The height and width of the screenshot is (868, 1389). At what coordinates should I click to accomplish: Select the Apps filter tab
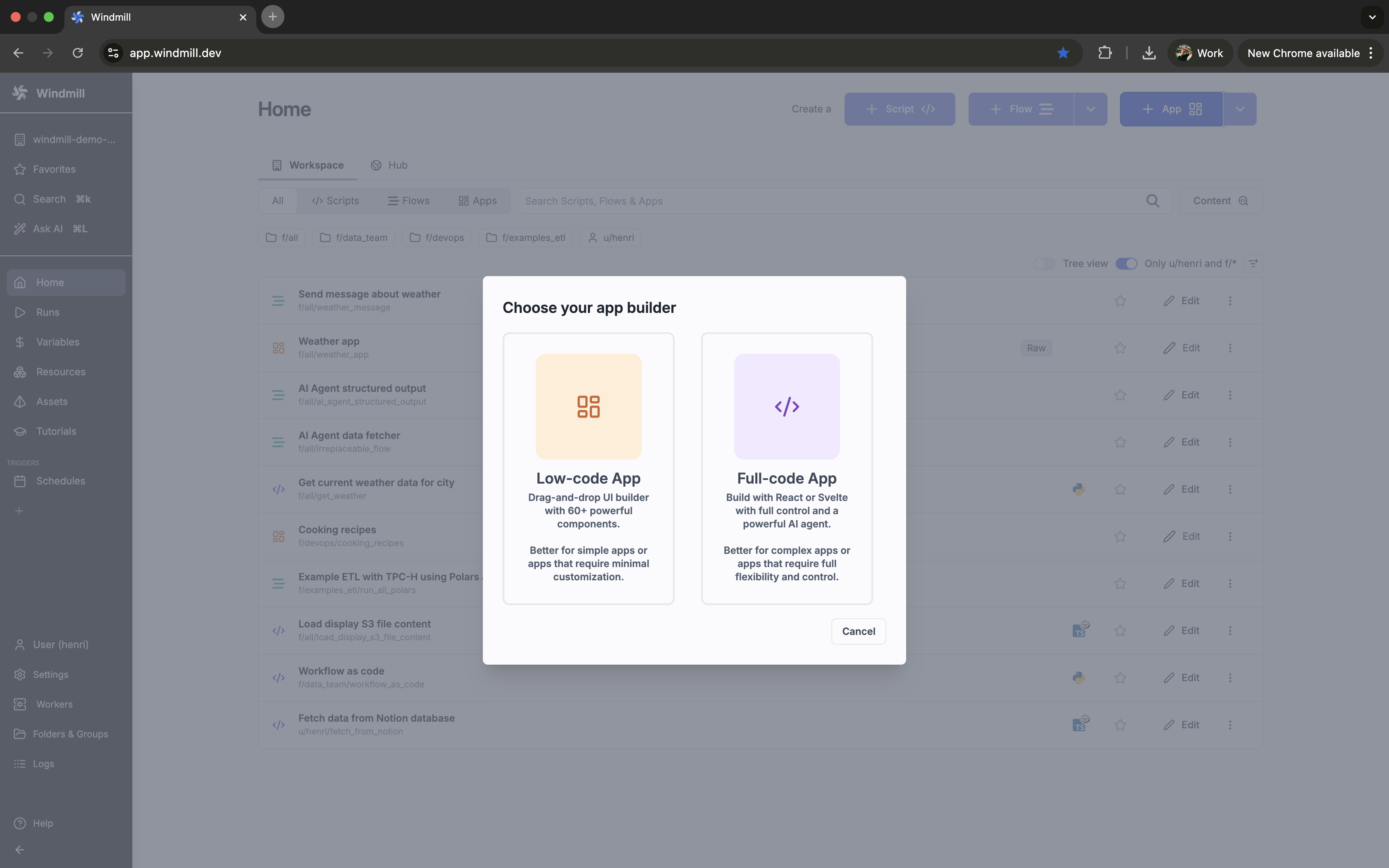click(477, 200)
